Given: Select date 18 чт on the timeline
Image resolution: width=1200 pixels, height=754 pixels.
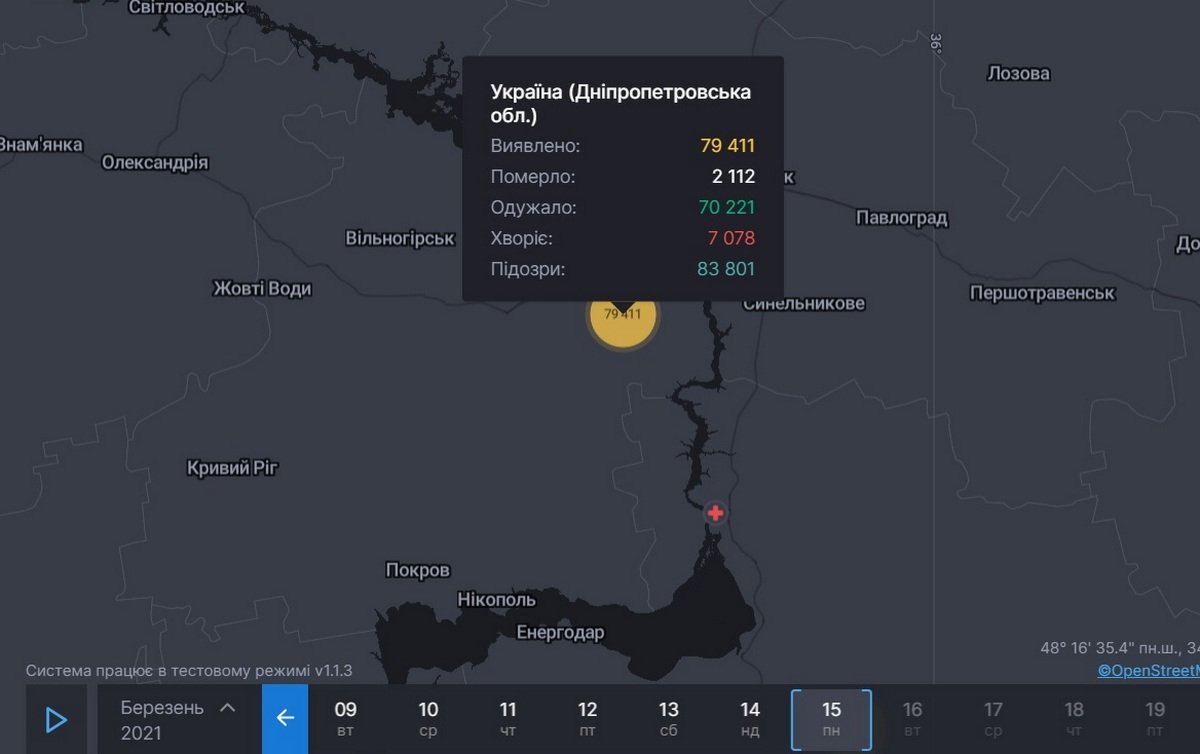Looking at the screenshot, I should click(x=1074, y=720).
